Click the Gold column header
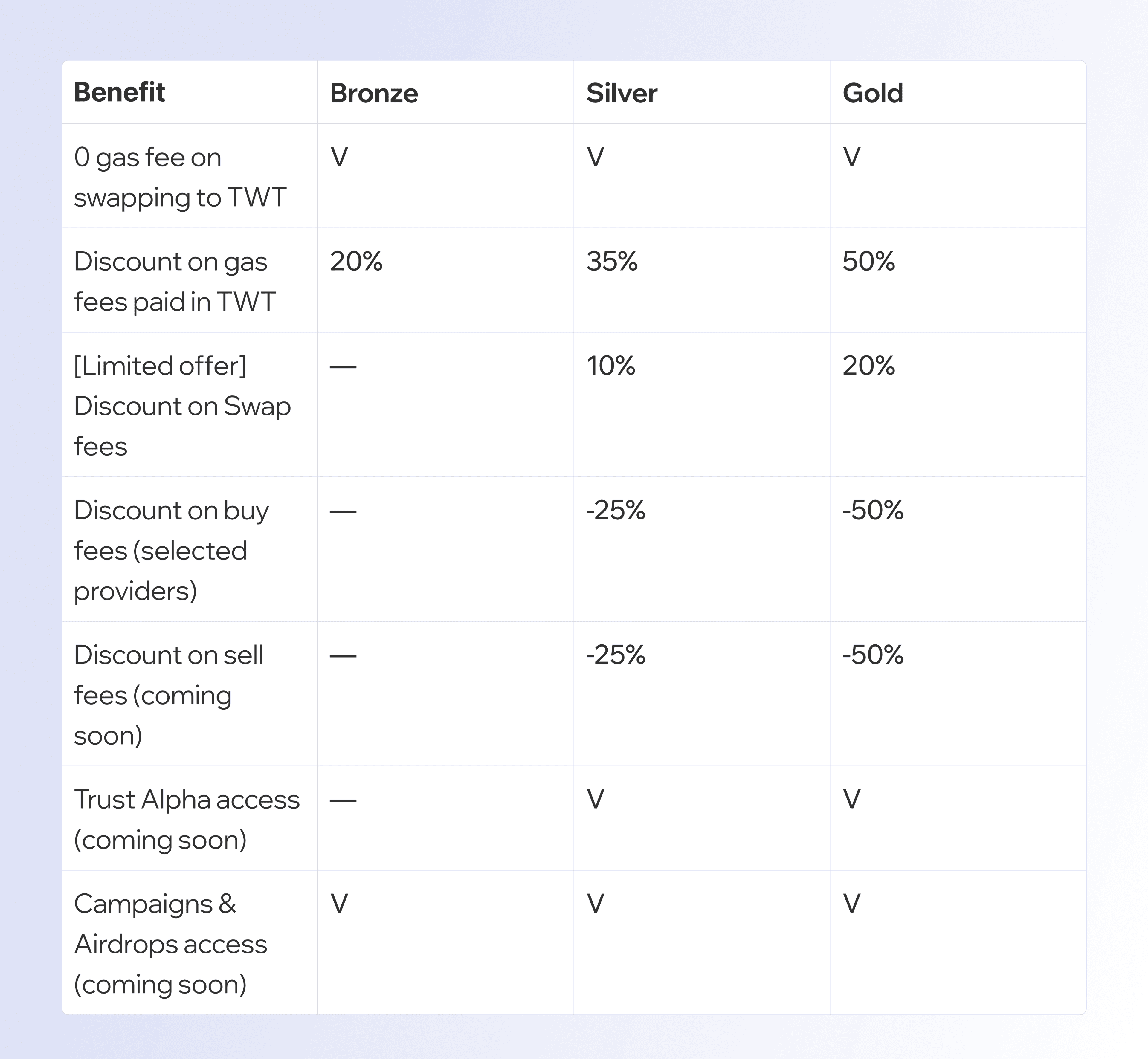The height and width of the screenshot is (1059, 1148). pos(872,93)
